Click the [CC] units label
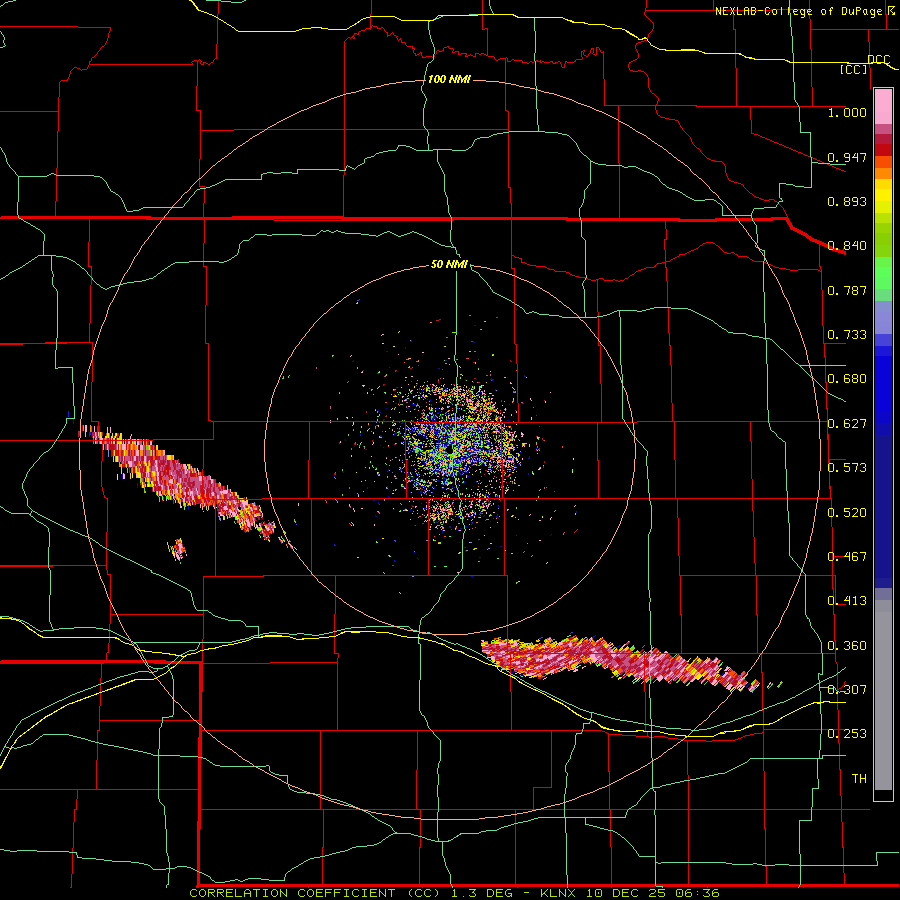The width and height of the screenshot is (900, 900). coord(854,69)
